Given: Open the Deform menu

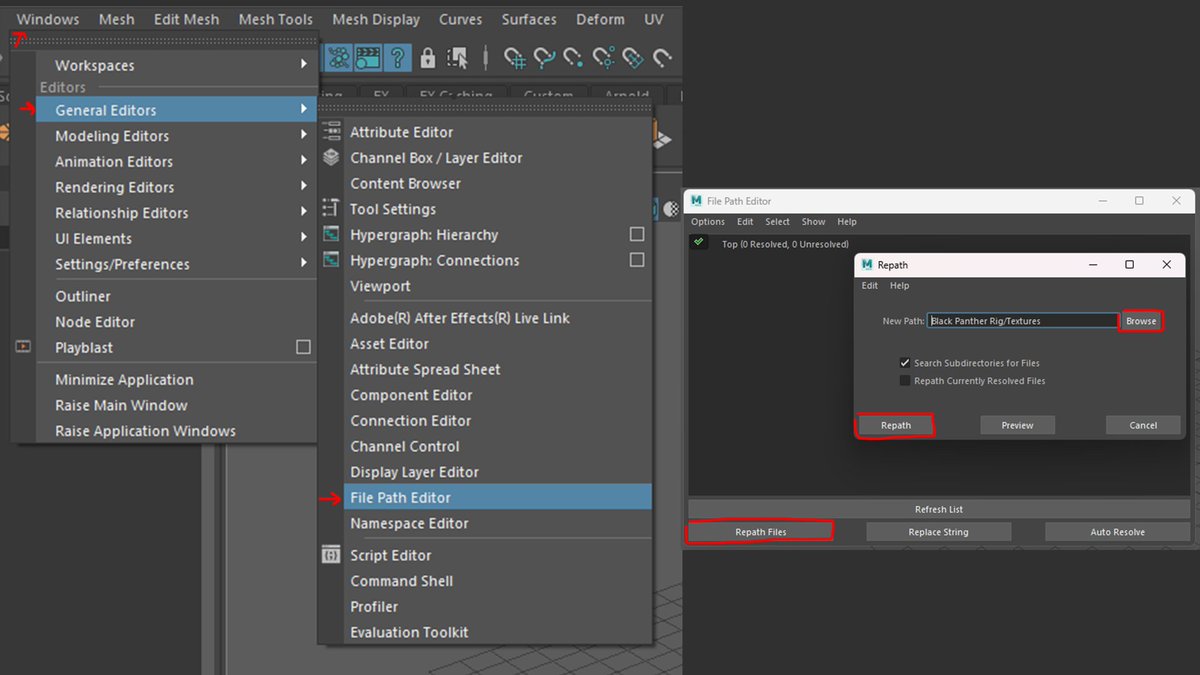Looking at the screenshot, I should point(600,19).
